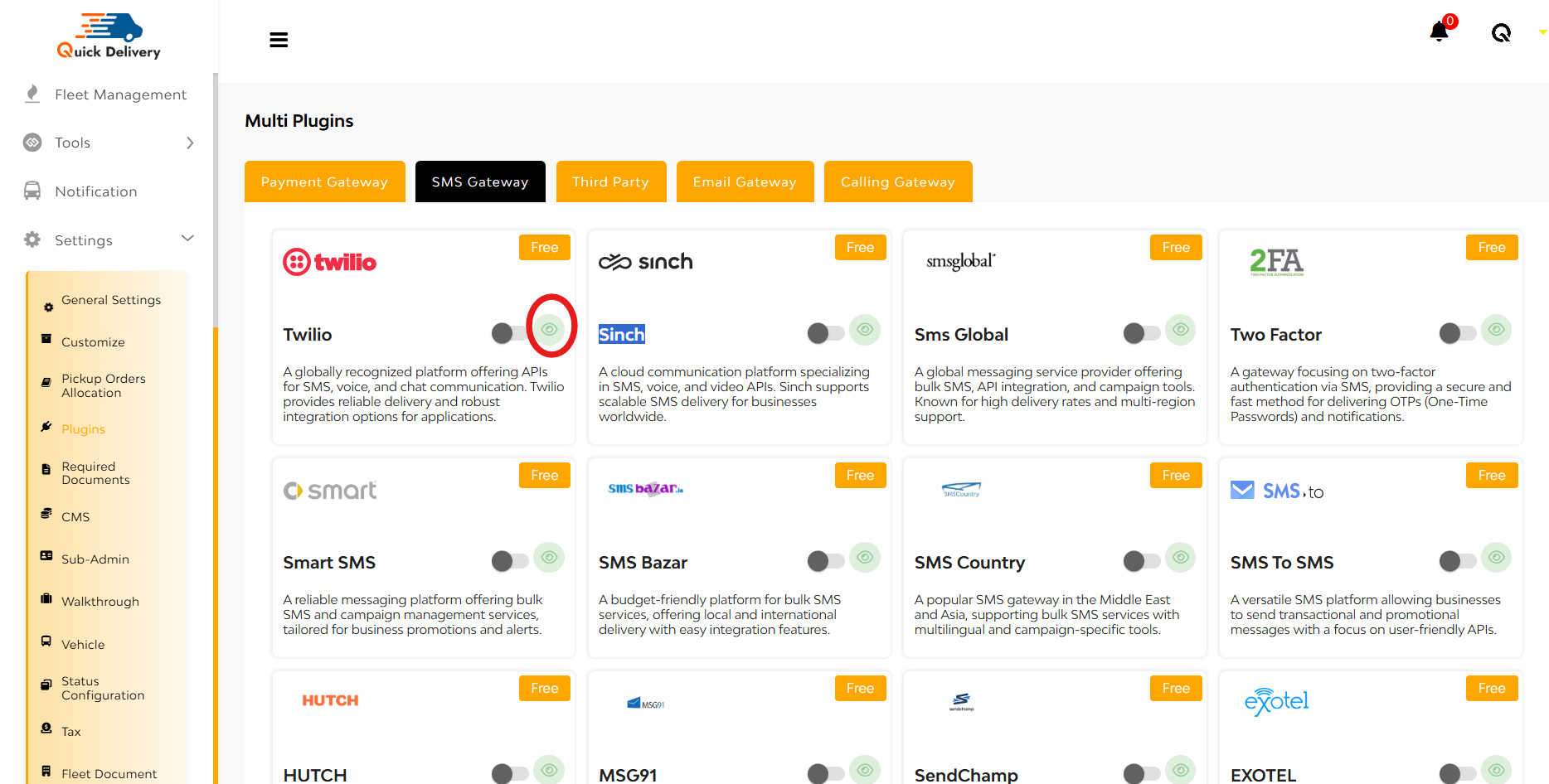Viewport: 1549px width, 784px height.
Task: View Sms Global details eye icon
Action: point(1181,330)
